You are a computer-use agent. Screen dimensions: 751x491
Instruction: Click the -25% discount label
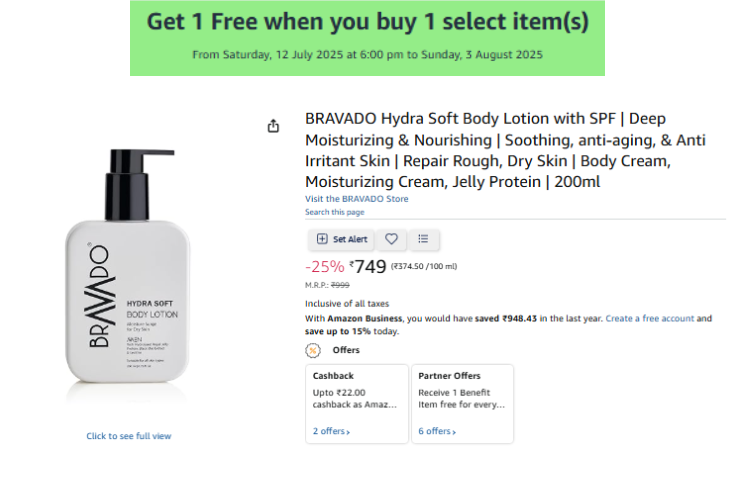pyautogui.click(x=324, y=267)
